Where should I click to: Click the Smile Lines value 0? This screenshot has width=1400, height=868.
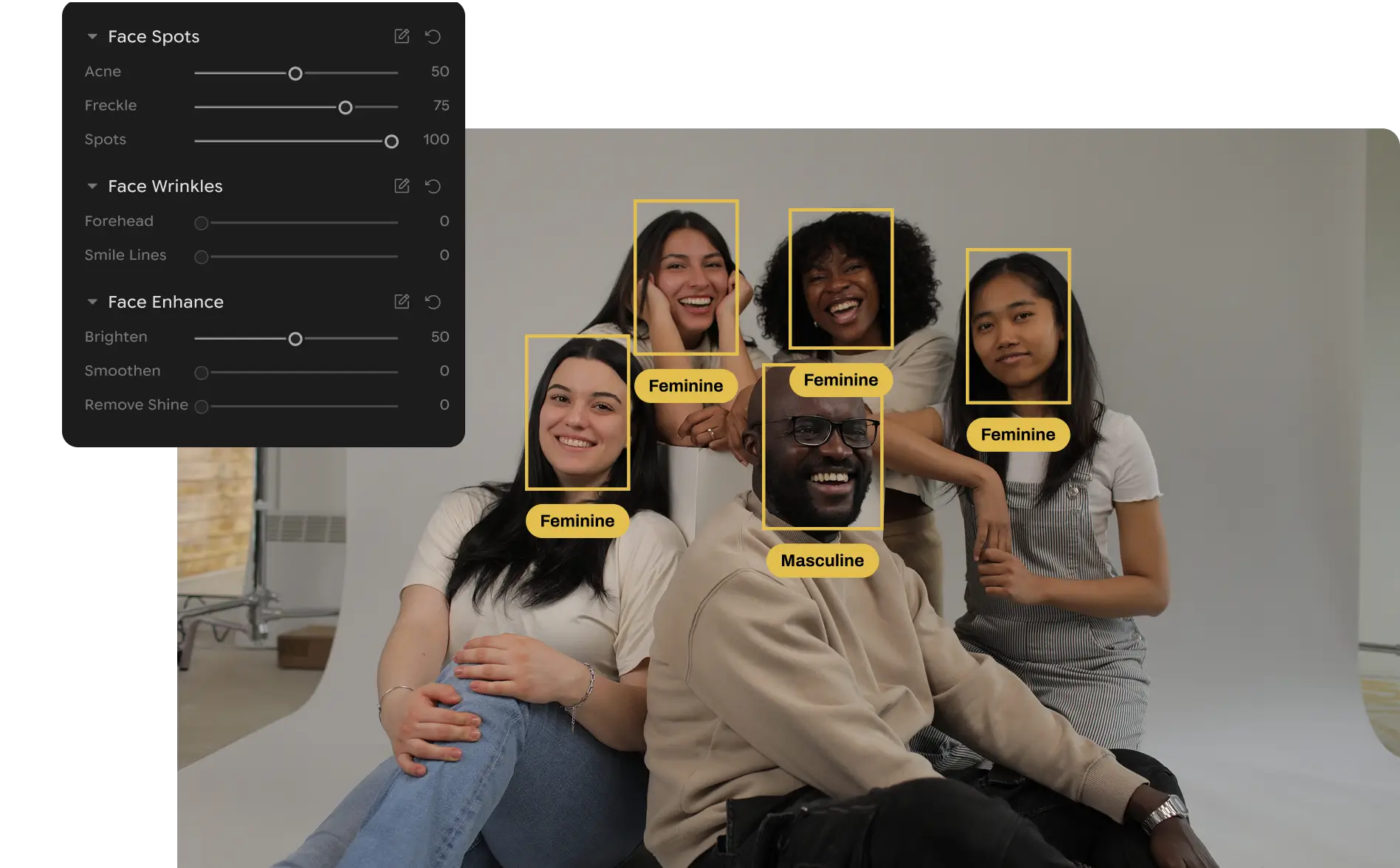tap(445, 255)
